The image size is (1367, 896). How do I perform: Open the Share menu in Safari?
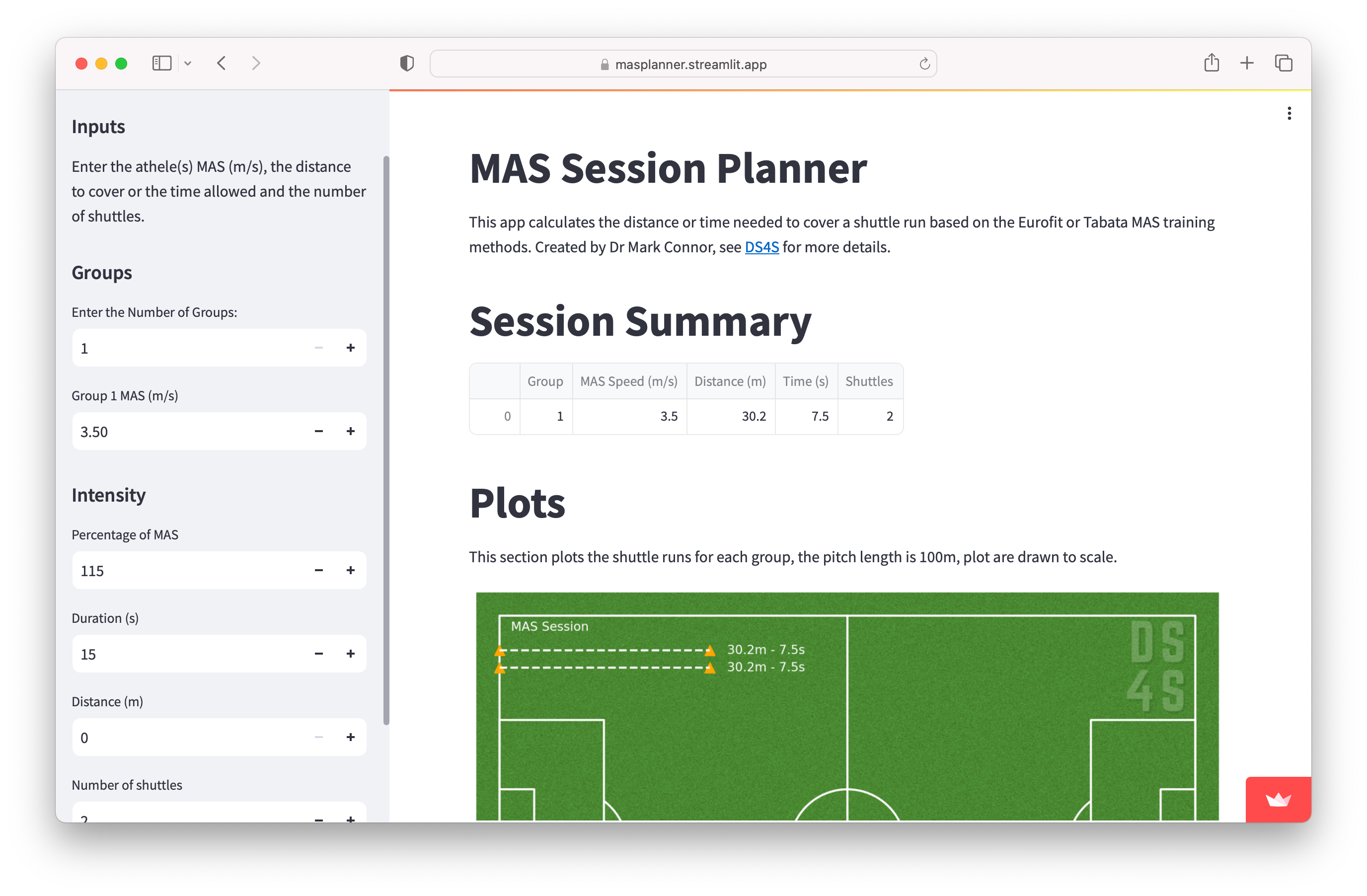(1212, 63)
